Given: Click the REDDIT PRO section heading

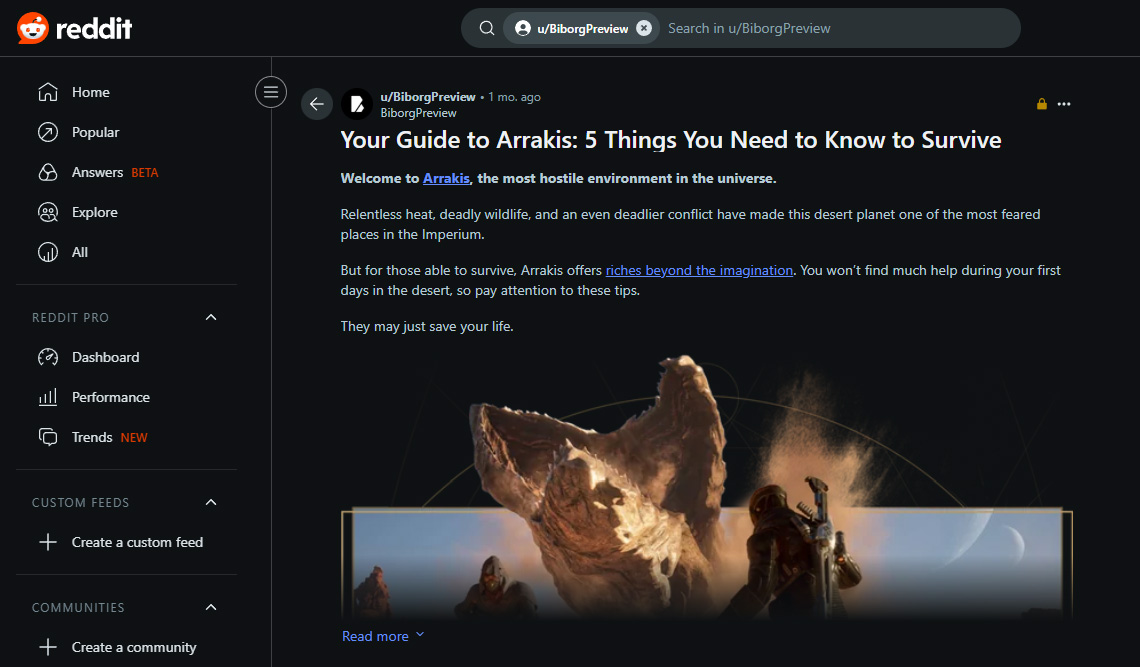Looking at the screenshot, I should pos(71,318).
